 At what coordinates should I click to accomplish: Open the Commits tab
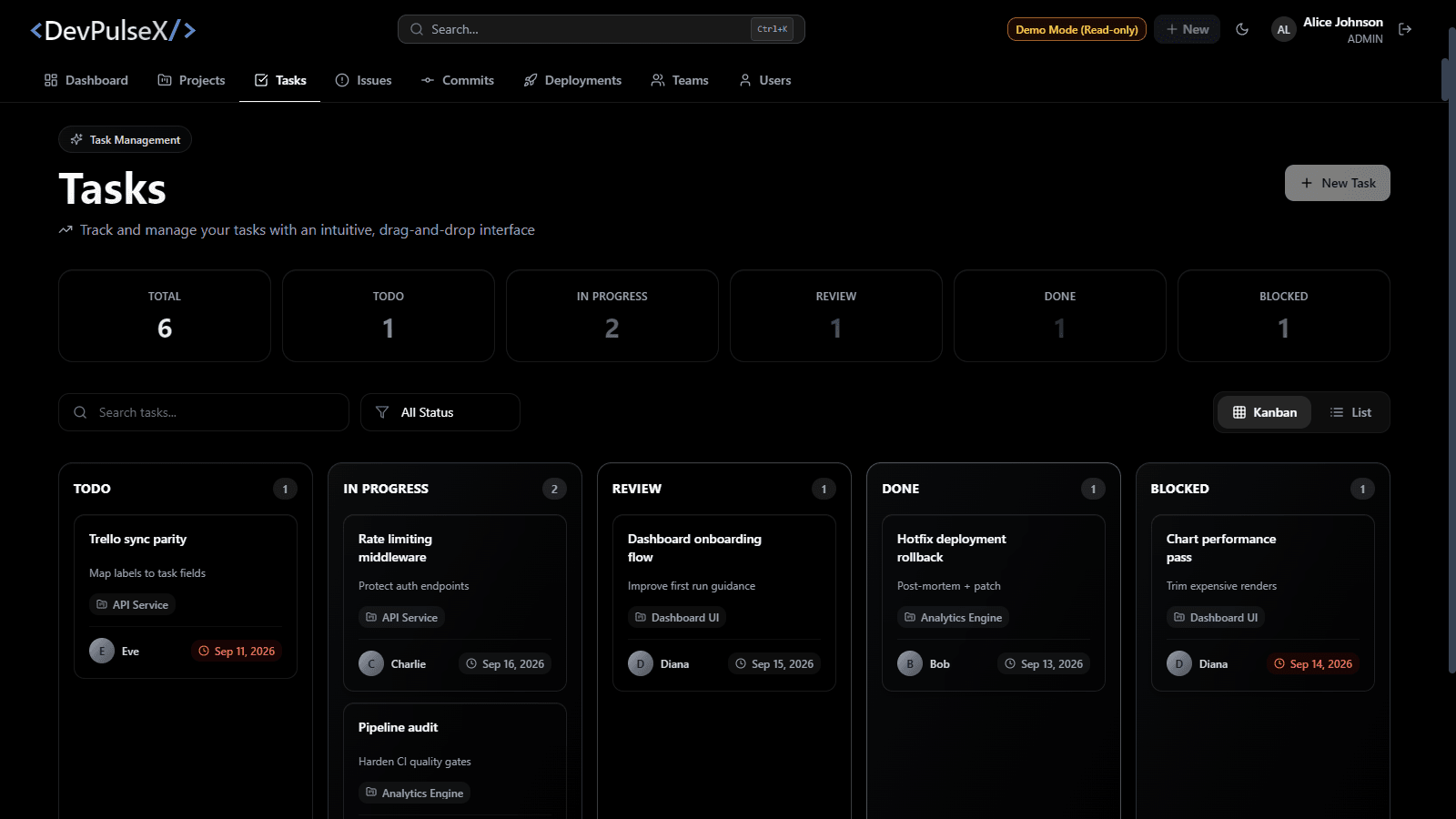[x=457, y=80]
